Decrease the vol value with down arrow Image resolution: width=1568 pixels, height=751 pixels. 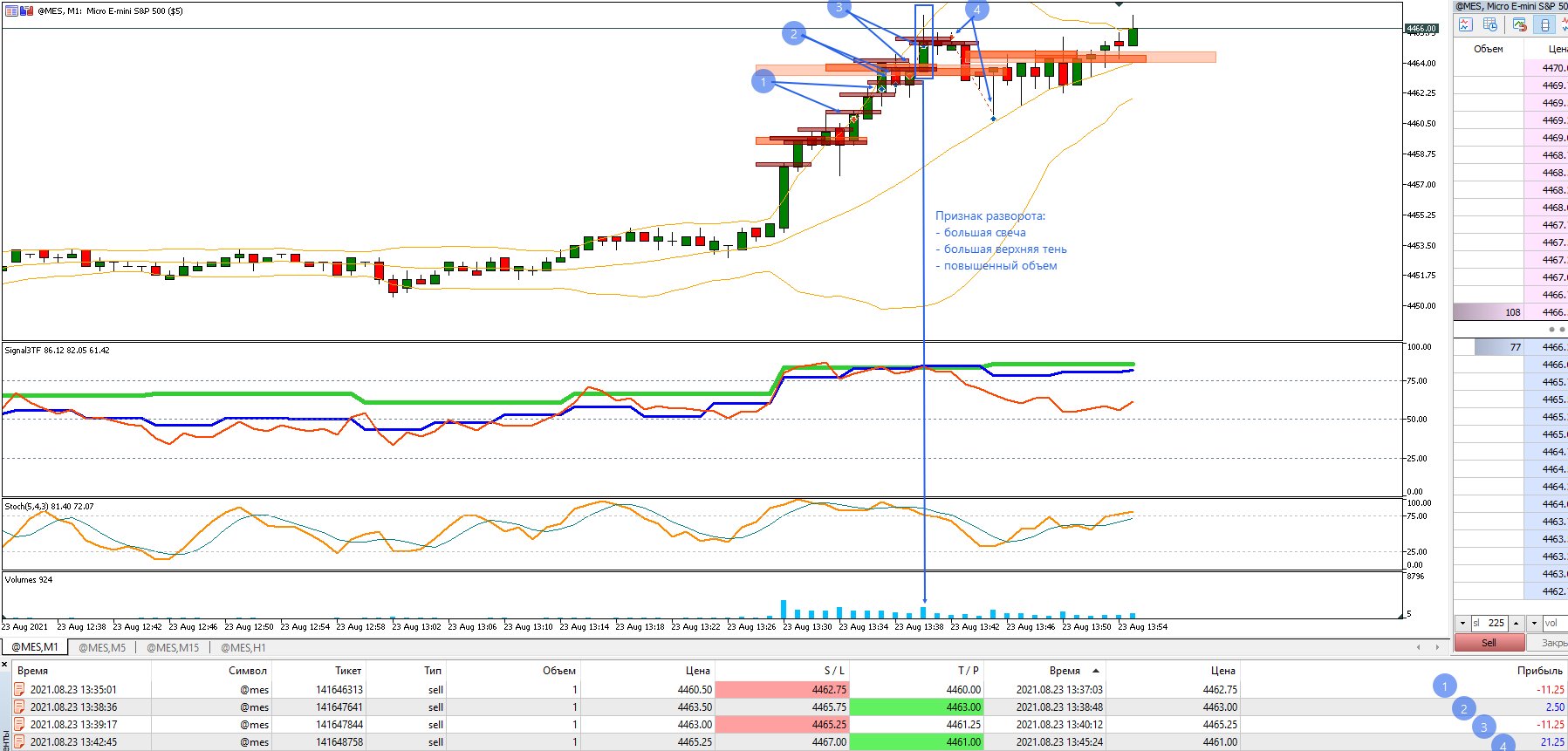(x=1534, y=623)
